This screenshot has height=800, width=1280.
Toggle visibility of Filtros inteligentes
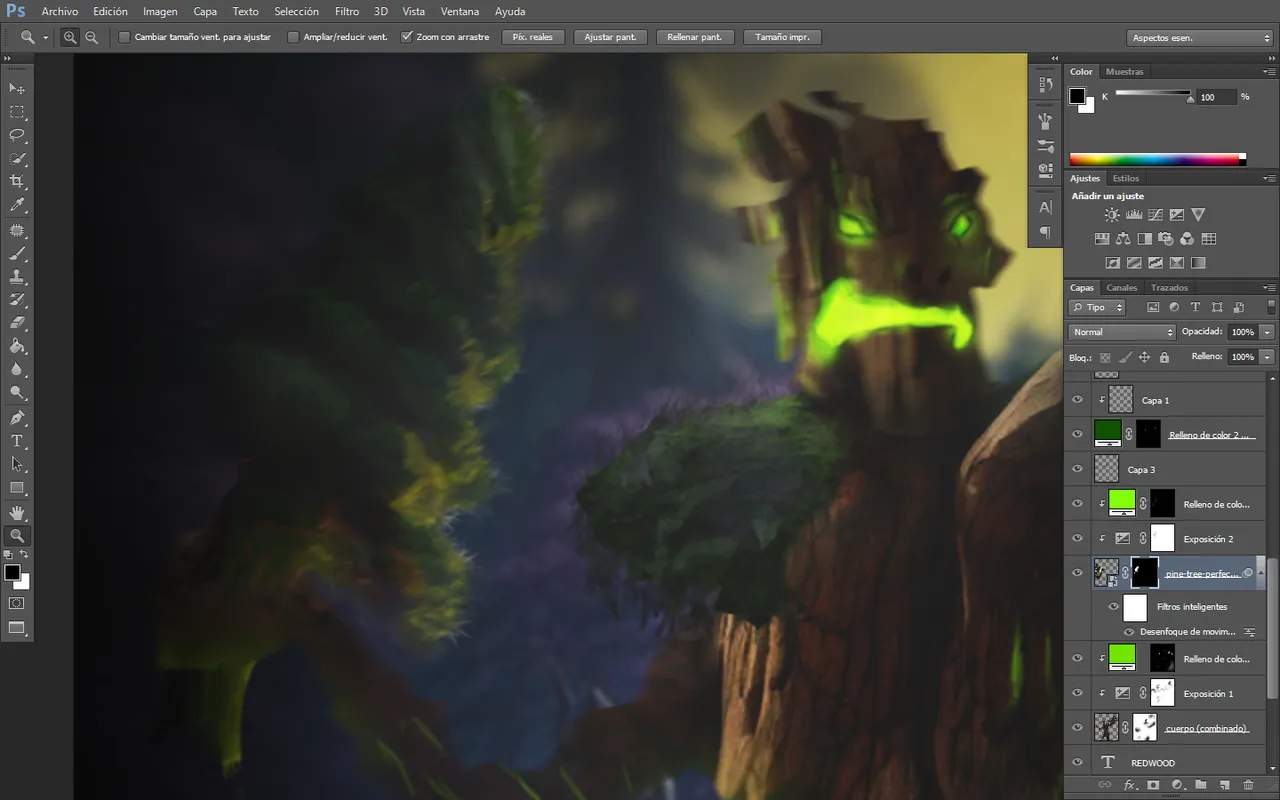[1113, 606]
